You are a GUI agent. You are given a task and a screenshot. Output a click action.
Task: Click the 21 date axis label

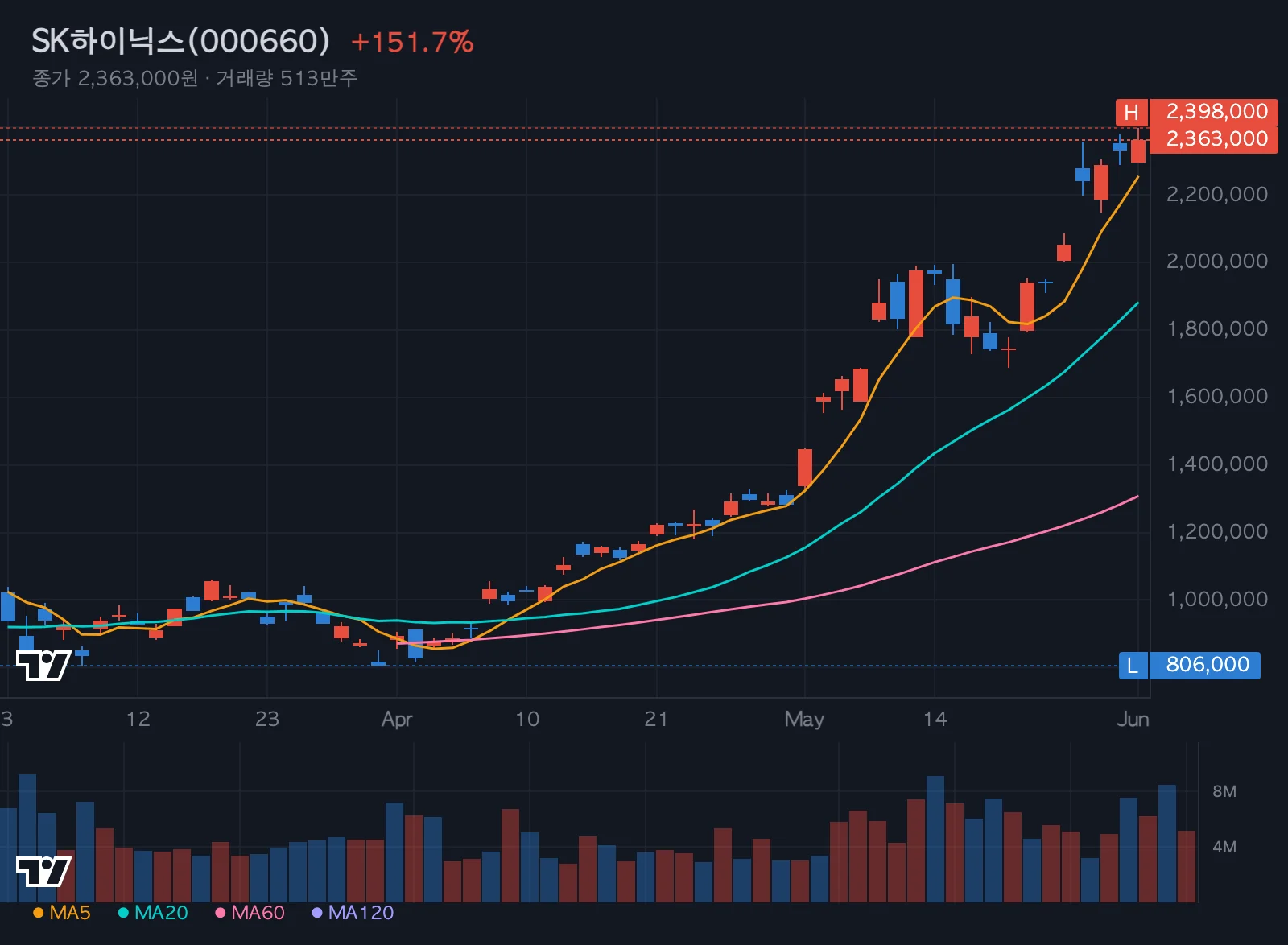click(656, 719)
